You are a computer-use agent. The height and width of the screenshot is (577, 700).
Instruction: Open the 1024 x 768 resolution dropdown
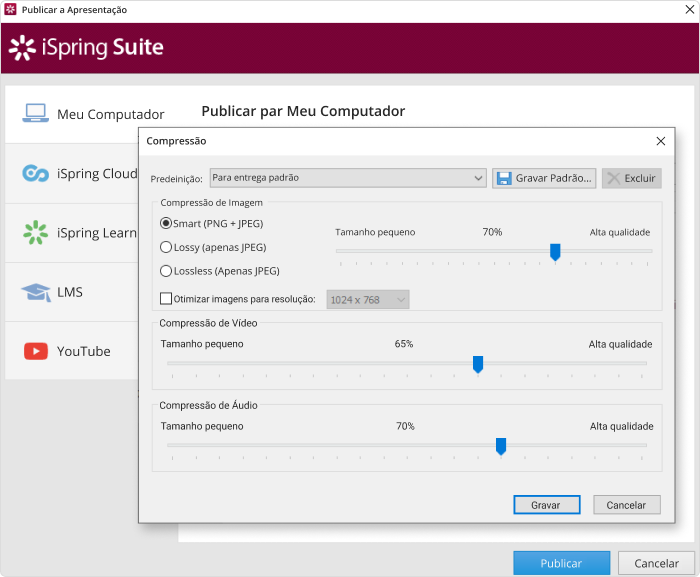[368, 300]
